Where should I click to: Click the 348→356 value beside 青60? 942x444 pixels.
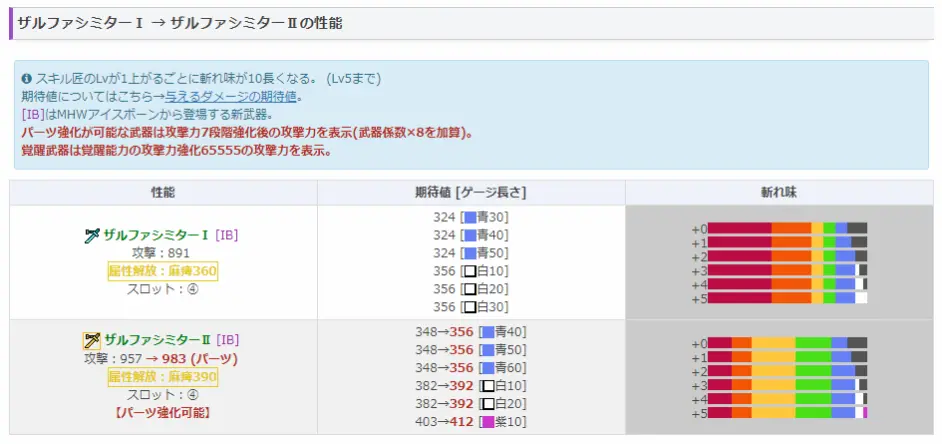click(444, 368)
